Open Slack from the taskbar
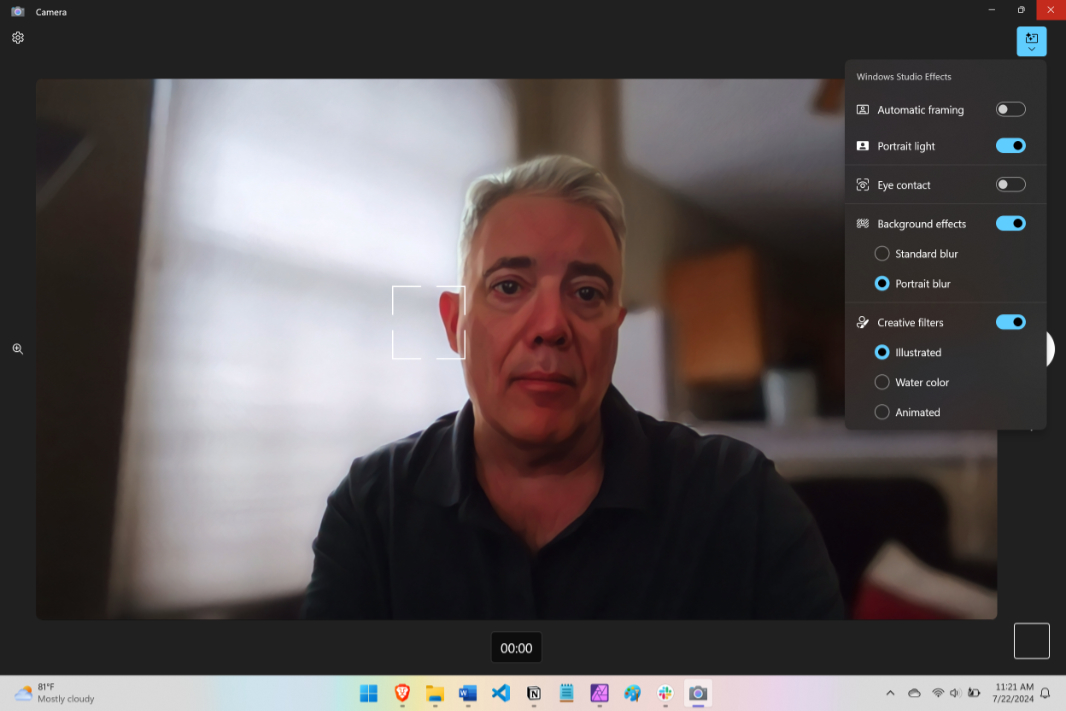This screenshot has height=711, width=1066. (665, 693)
